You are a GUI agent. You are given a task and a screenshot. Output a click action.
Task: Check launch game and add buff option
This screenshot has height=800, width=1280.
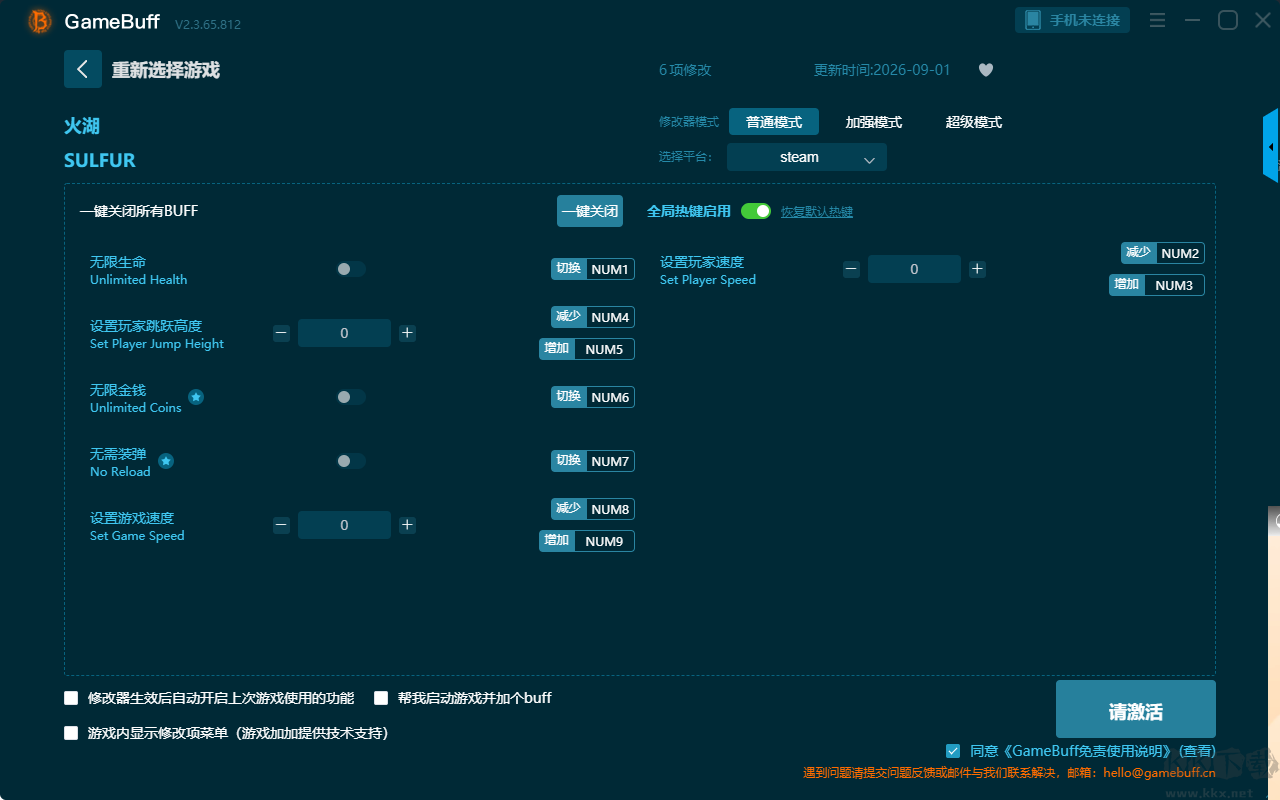click(x=381, y=698)
